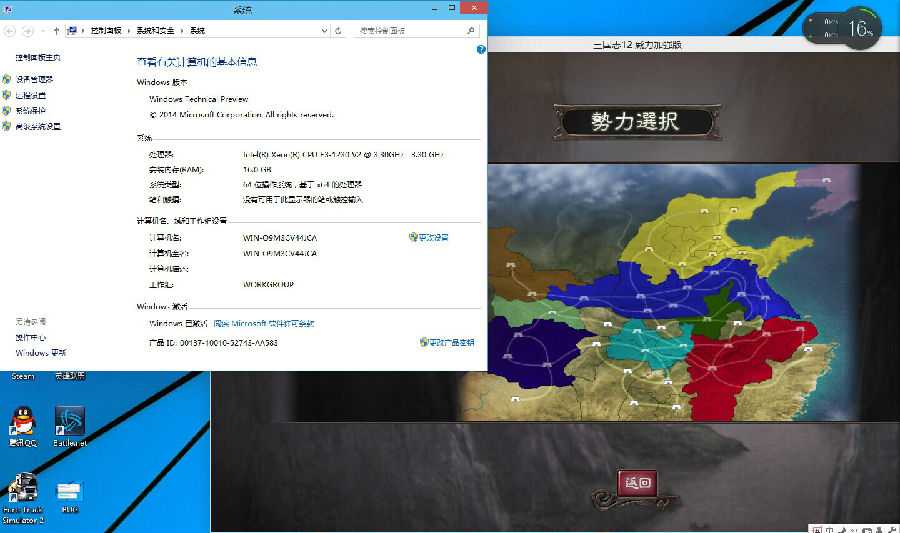900x533 pixels.
Task: Click the System window title bar icon
Action: [7, 9]
